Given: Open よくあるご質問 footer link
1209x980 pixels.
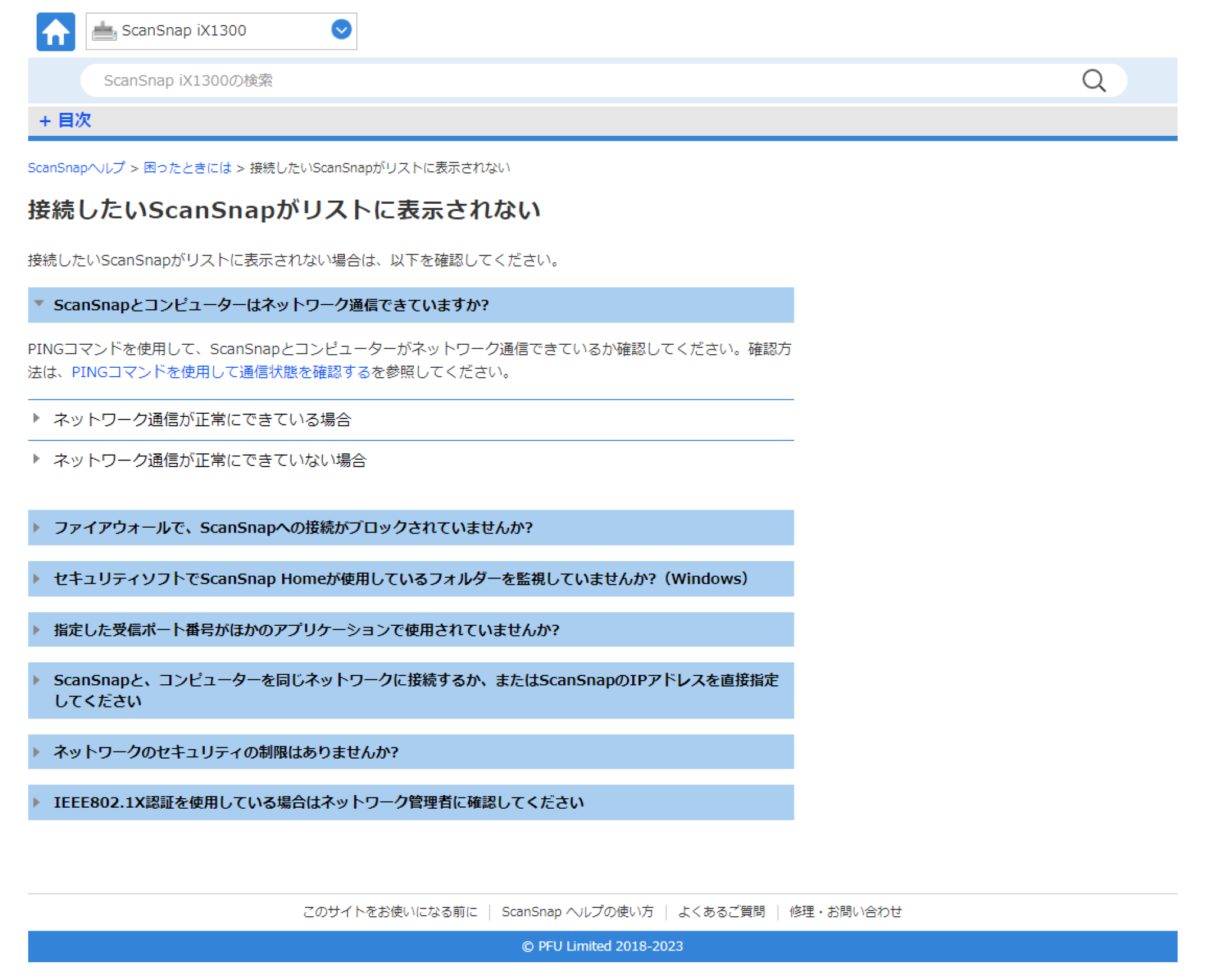Looking at the screenshot, I should (721, 912).
